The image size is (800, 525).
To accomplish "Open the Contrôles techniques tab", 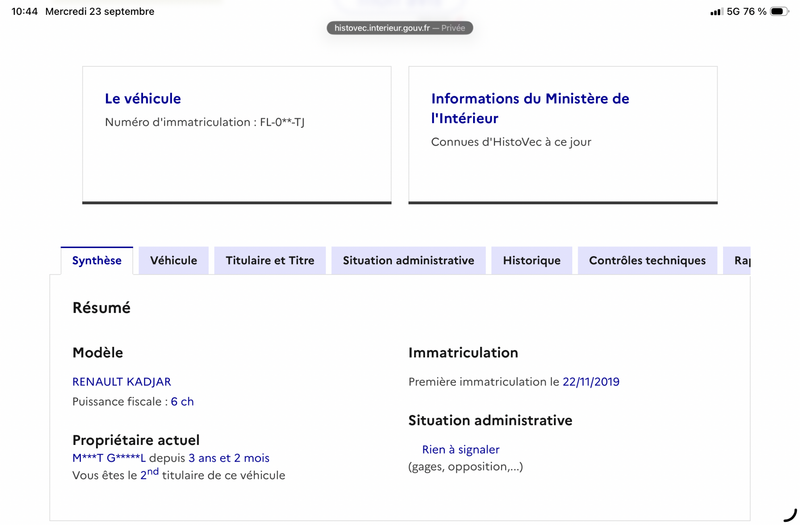I will pyautogui.click(x=647, y=260).
